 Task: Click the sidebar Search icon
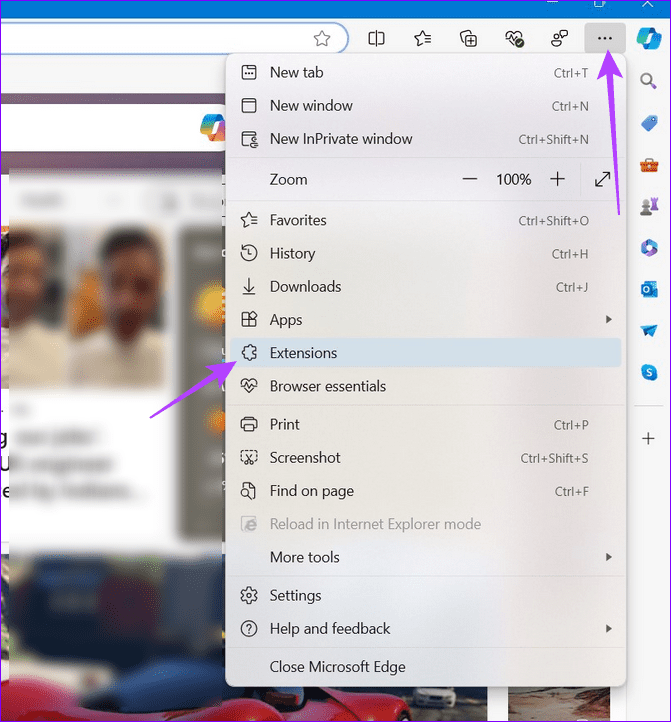tap(648, 81)
